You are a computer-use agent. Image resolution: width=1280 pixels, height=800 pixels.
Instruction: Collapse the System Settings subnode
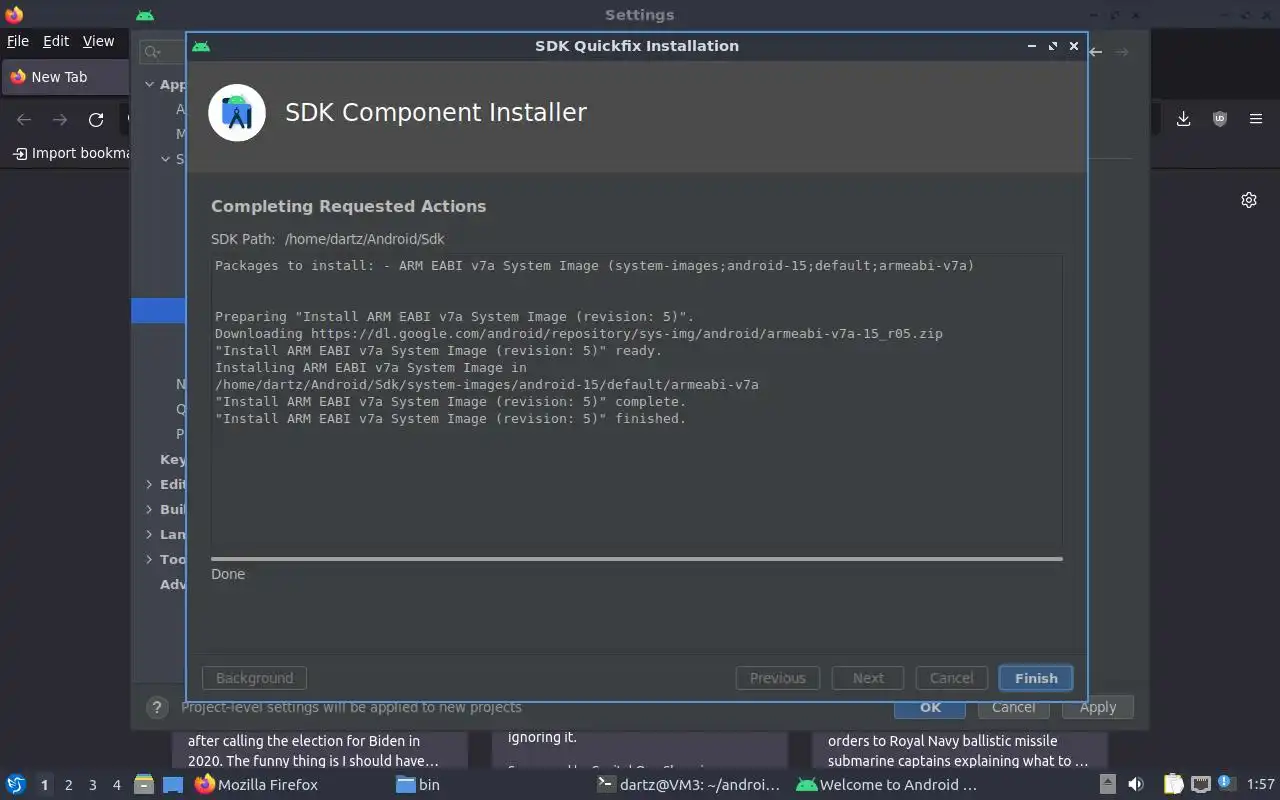point(166,159)
